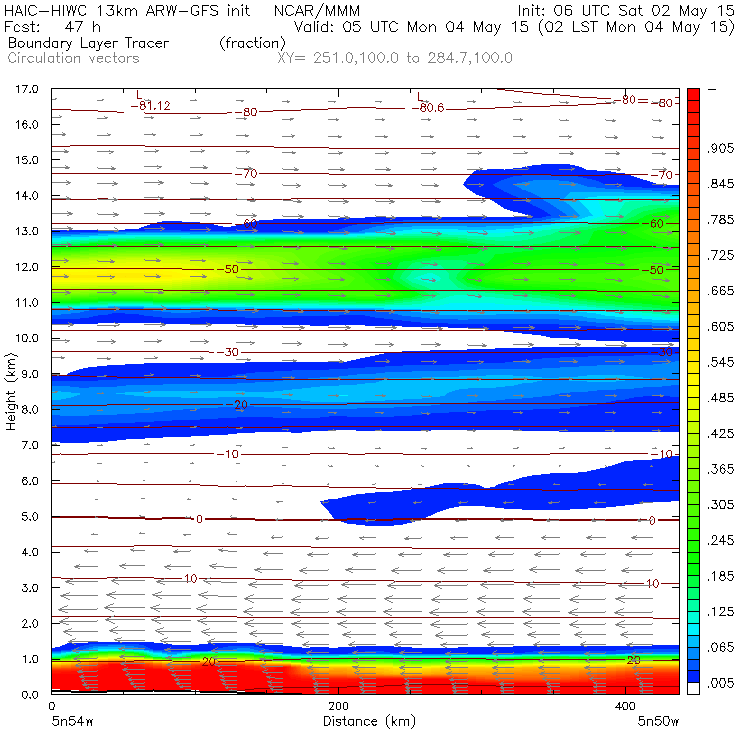Click the '3.0' height axis tick label
Screen dimensions: 740x740
coord(30,588)
